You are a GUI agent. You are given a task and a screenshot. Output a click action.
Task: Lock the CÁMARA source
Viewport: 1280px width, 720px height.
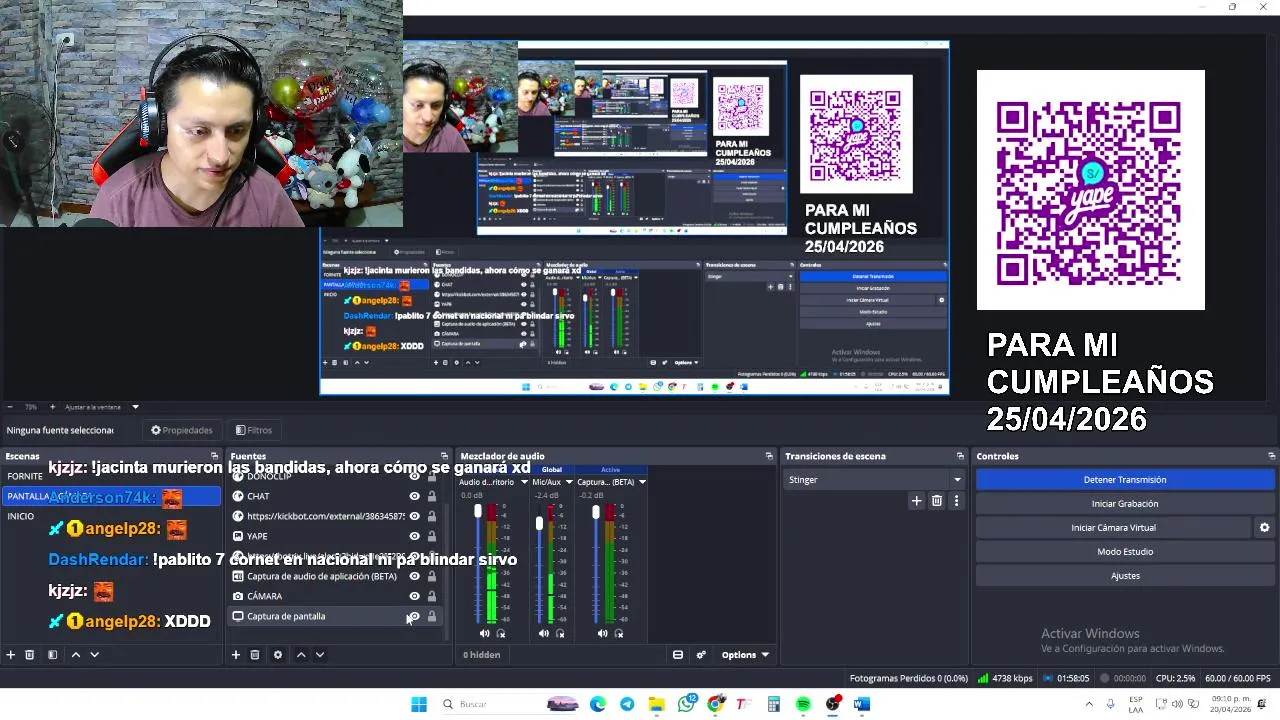point(432,596)
